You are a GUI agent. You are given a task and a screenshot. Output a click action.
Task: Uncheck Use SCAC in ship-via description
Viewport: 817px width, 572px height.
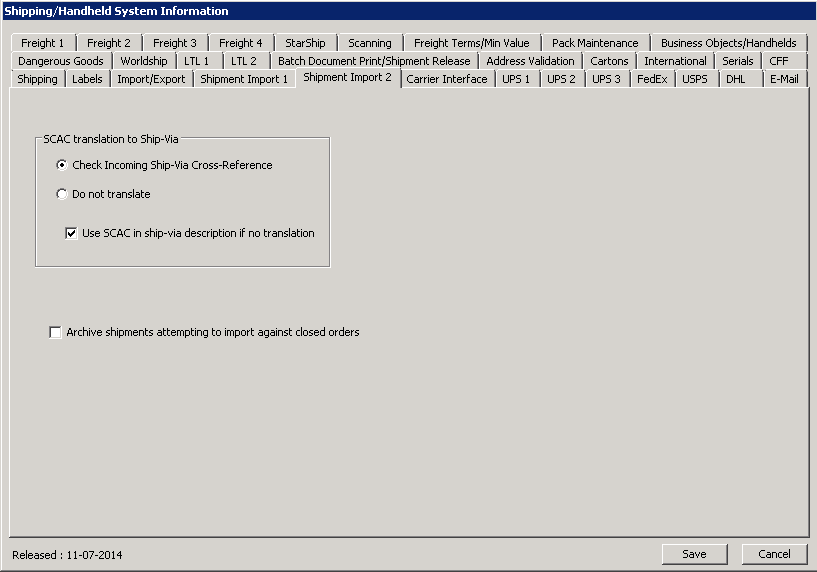[72, 233]
